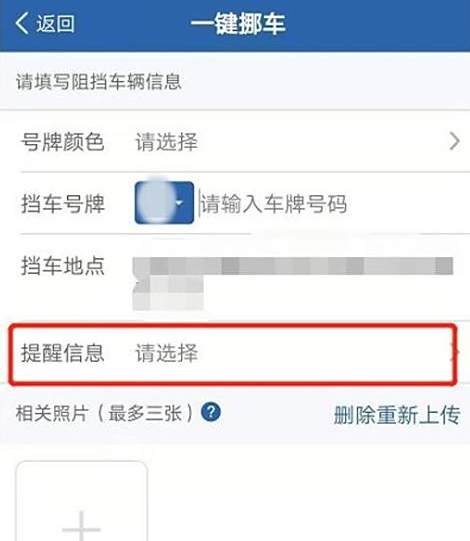Choose 号牌颜色 请选择 placeholder
This screenshot has height=541, width=470.
coord(166,141)
